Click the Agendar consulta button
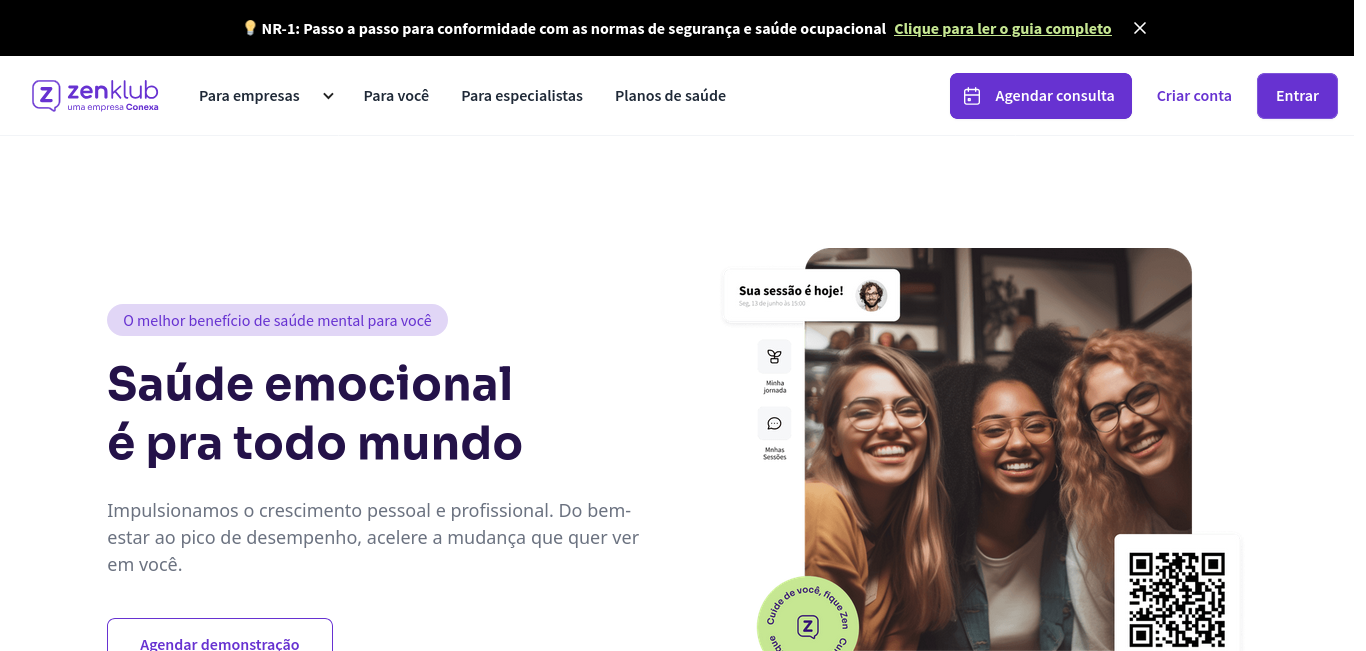 [1041, 96]
